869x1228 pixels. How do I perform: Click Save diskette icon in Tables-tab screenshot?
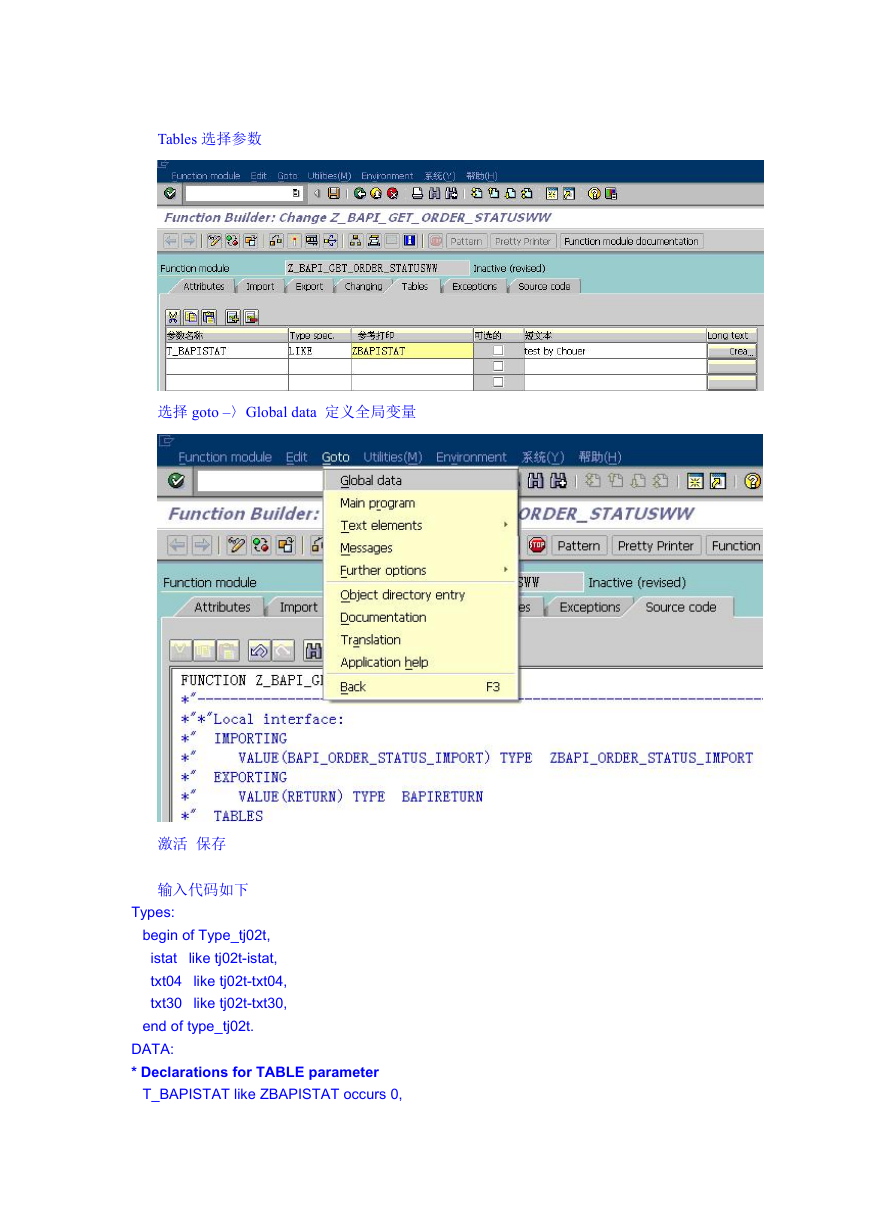click(333, 193)
